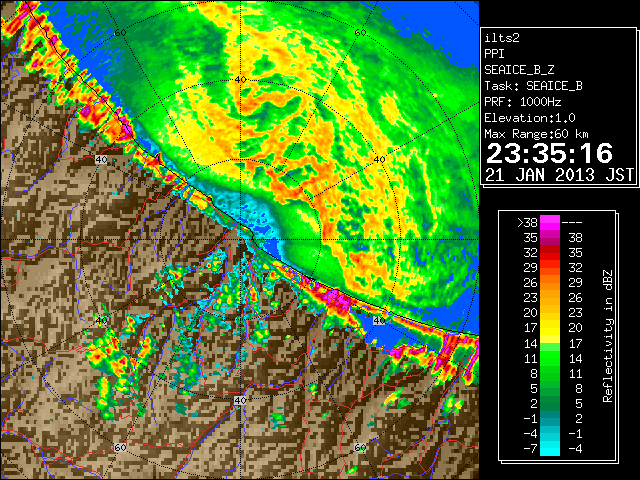Select the 'Elevation:1.0' value
This screenshot has width=640, height=480.
[530, 118]
